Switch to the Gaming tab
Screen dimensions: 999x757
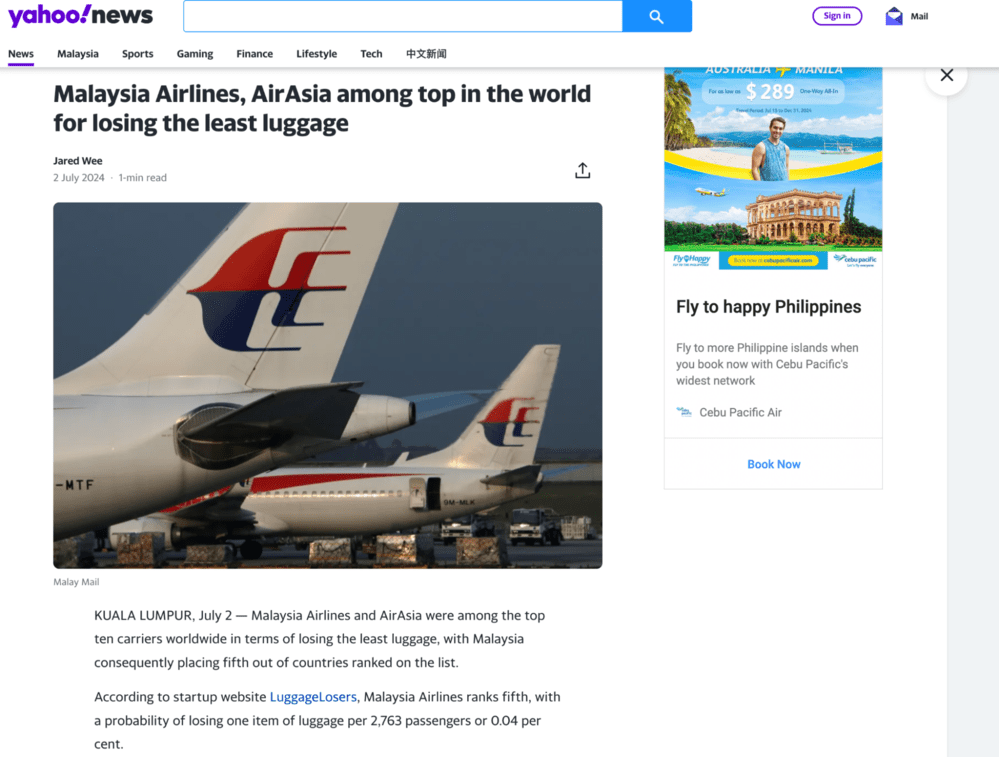coord(195,54)
